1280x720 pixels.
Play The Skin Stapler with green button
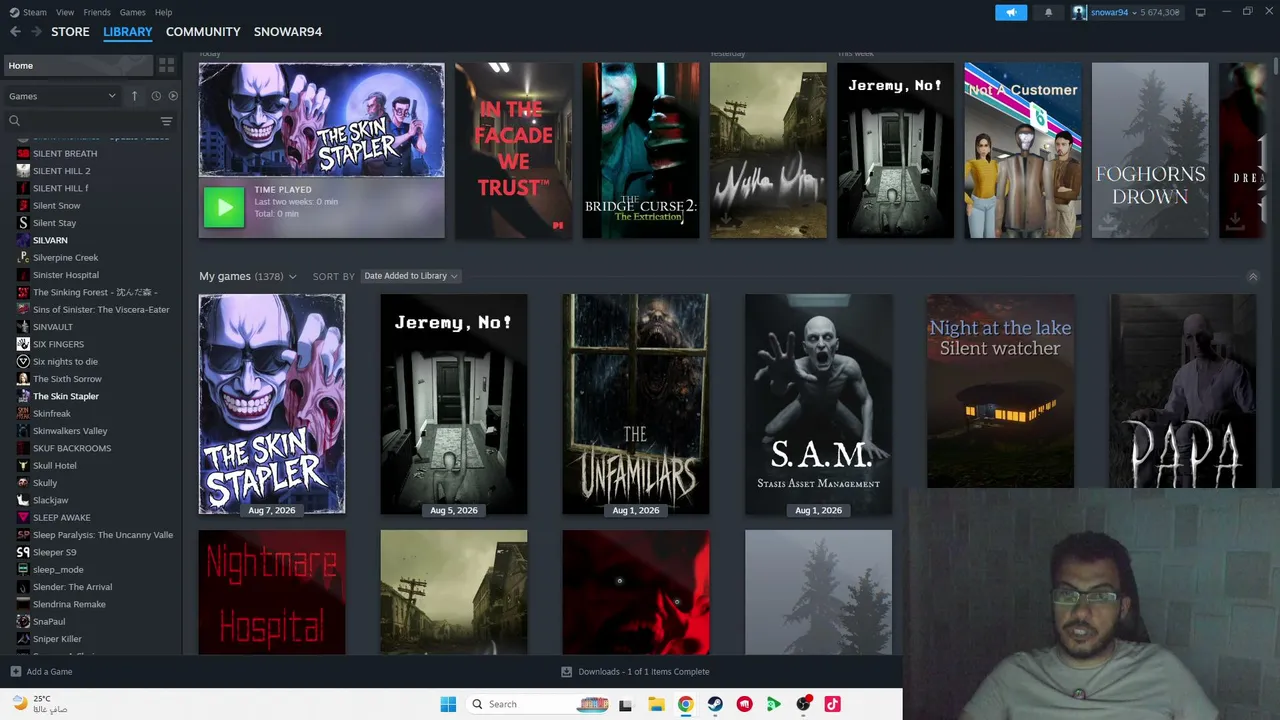click(224, 207)
